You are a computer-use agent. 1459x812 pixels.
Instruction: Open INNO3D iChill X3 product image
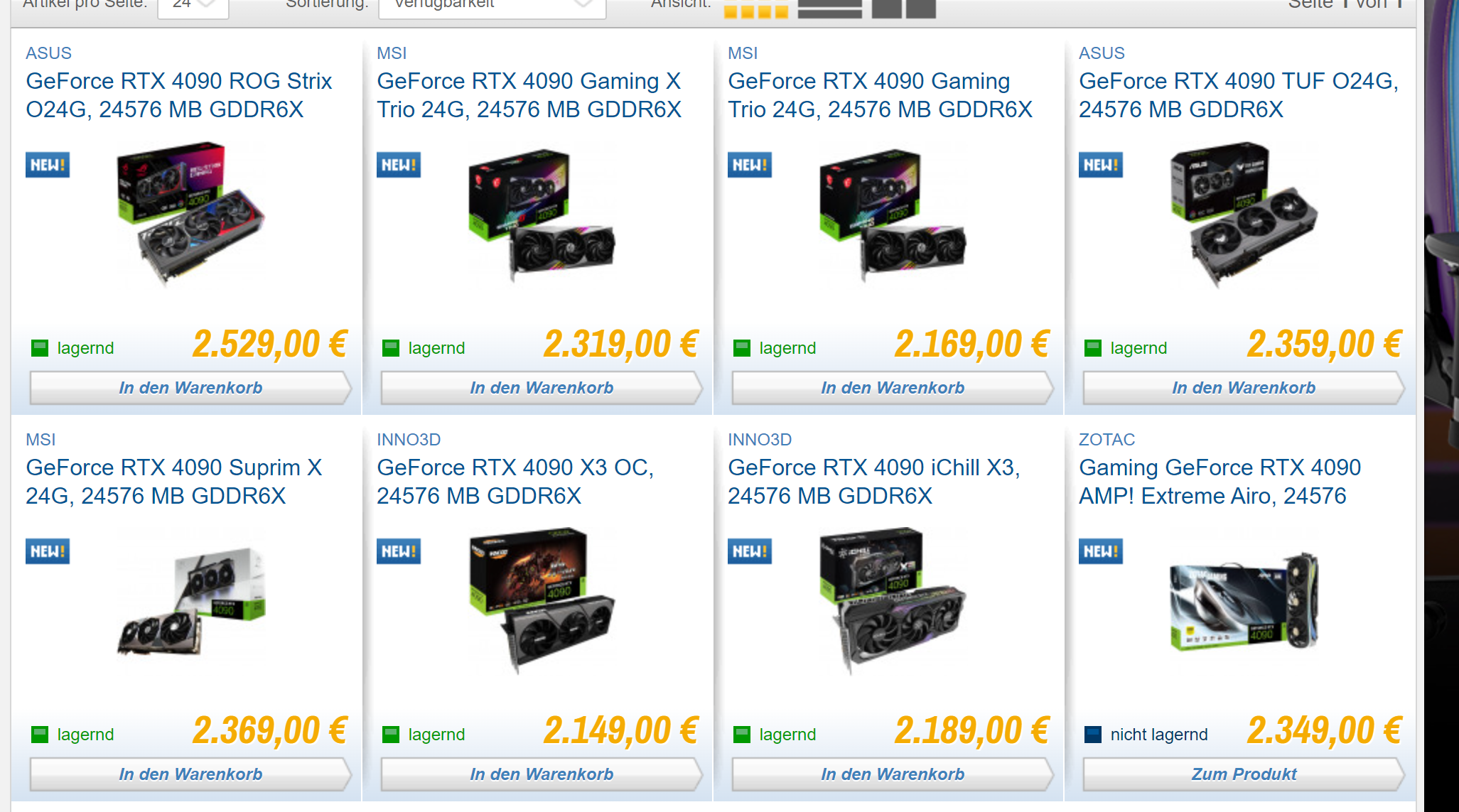point(893,600)
